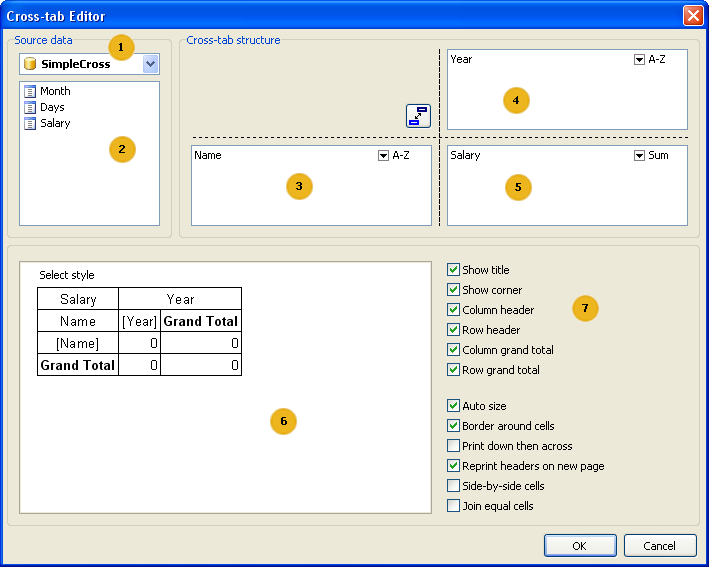Select the Month field icon
The height and width of the screenshot is (567, 709).
tap(30, 91)
